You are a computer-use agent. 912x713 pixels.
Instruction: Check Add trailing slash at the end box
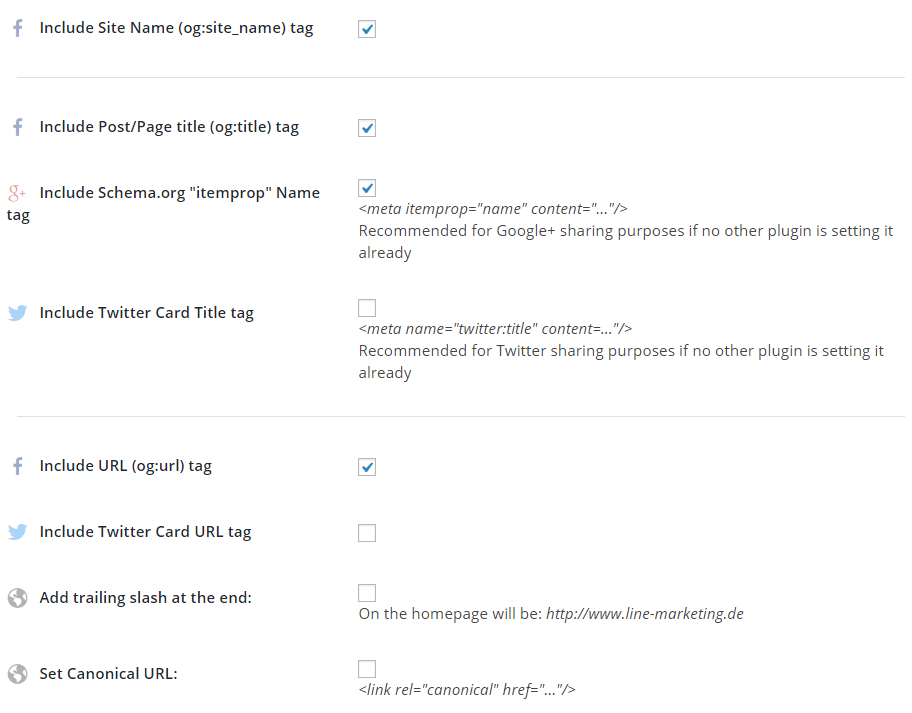point(367,593)
